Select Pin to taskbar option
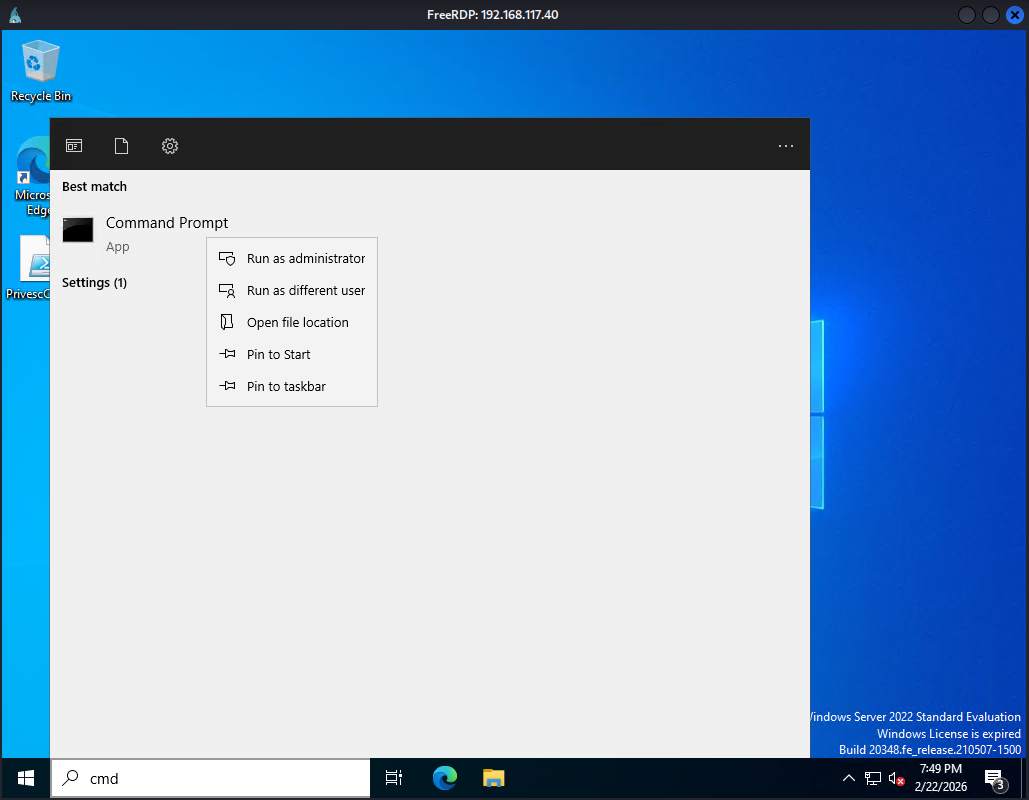The image size is (1029, 800). pyautogui.click(x=286, y=386)
